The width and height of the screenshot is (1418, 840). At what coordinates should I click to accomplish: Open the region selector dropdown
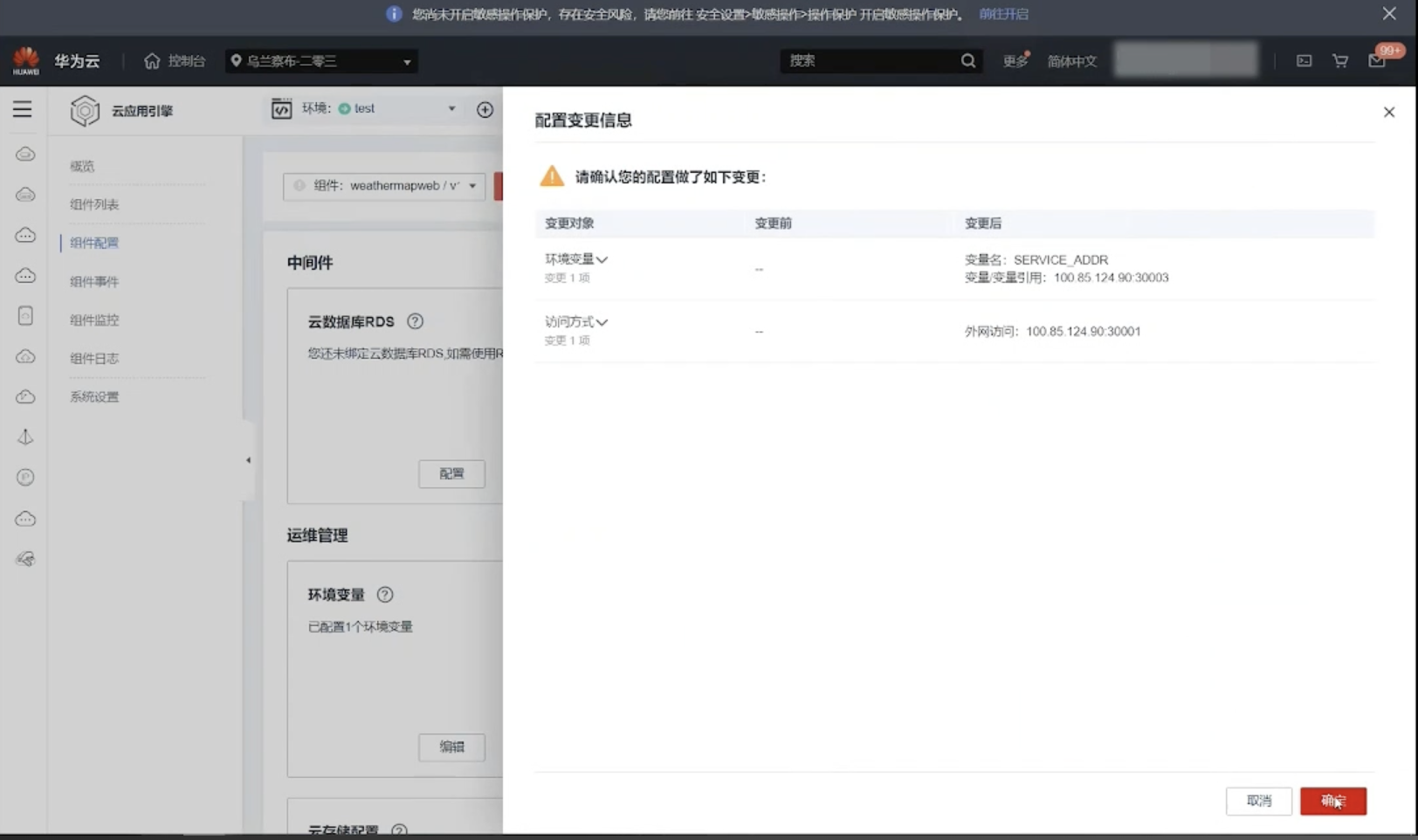pyautogui.click(x=321, y=61)
